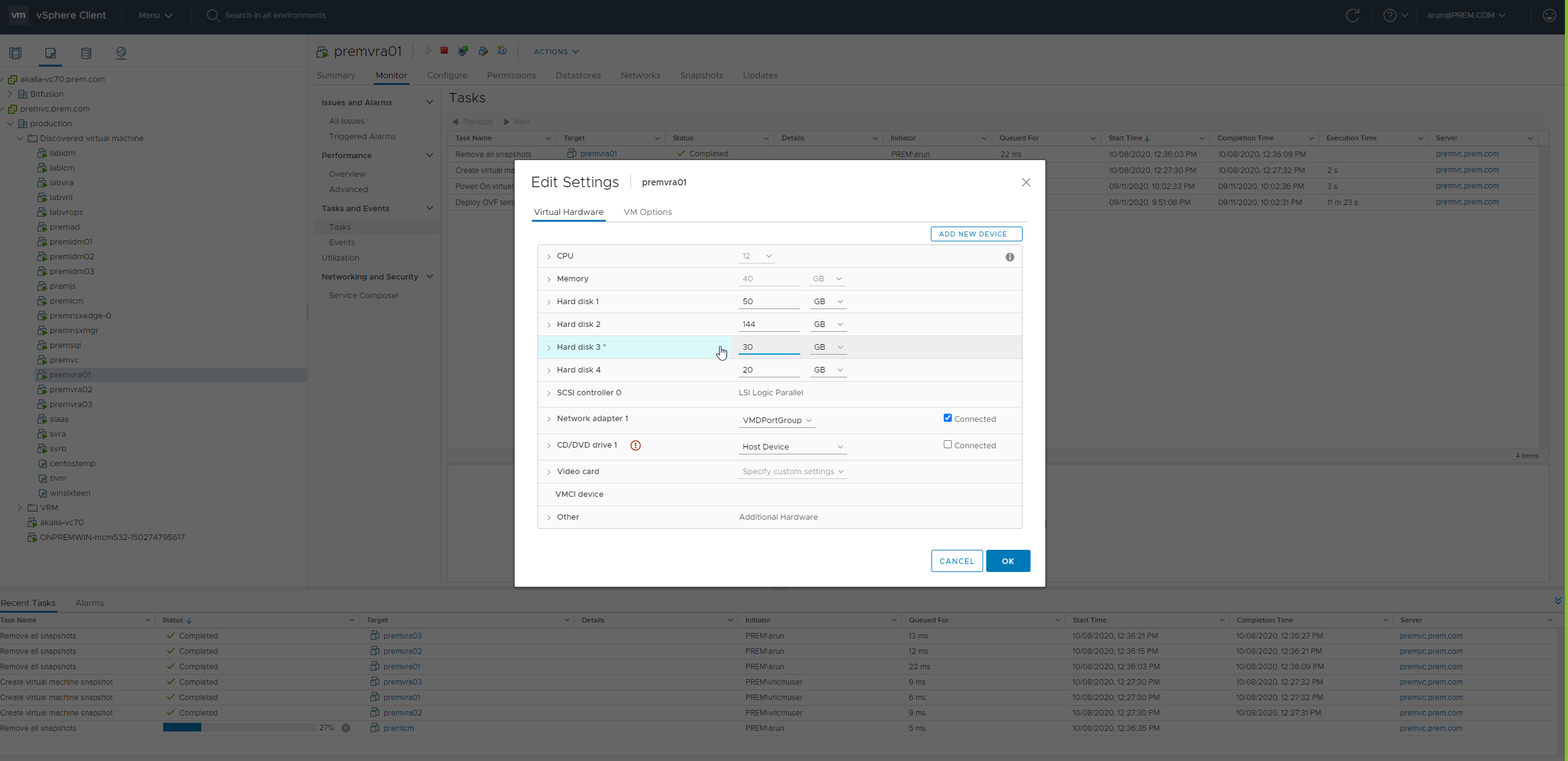The image size is (1568, 761).
Task: Open the Hard disk 1 unit dropdown
Action: point(828,302)
